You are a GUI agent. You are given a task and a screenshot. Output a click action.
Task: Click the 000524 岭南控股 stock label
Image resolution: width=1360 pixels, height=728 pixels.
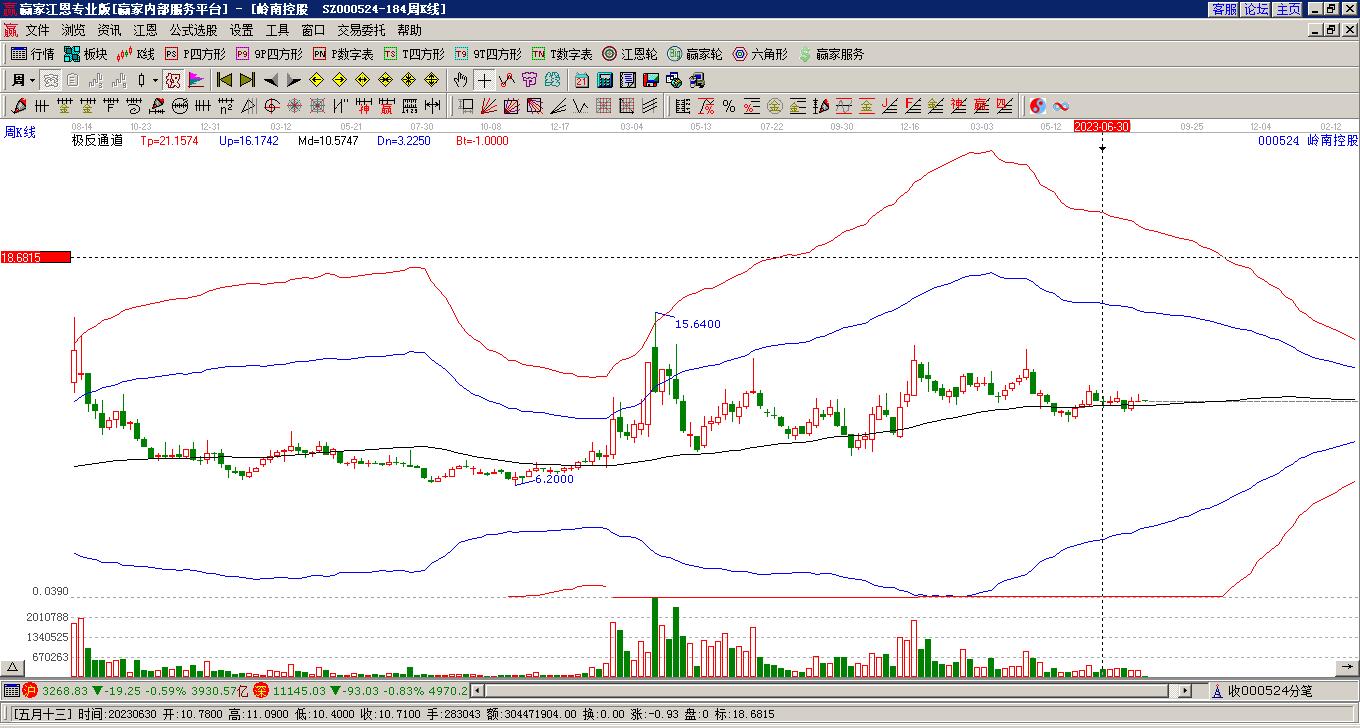(1308, 141)
